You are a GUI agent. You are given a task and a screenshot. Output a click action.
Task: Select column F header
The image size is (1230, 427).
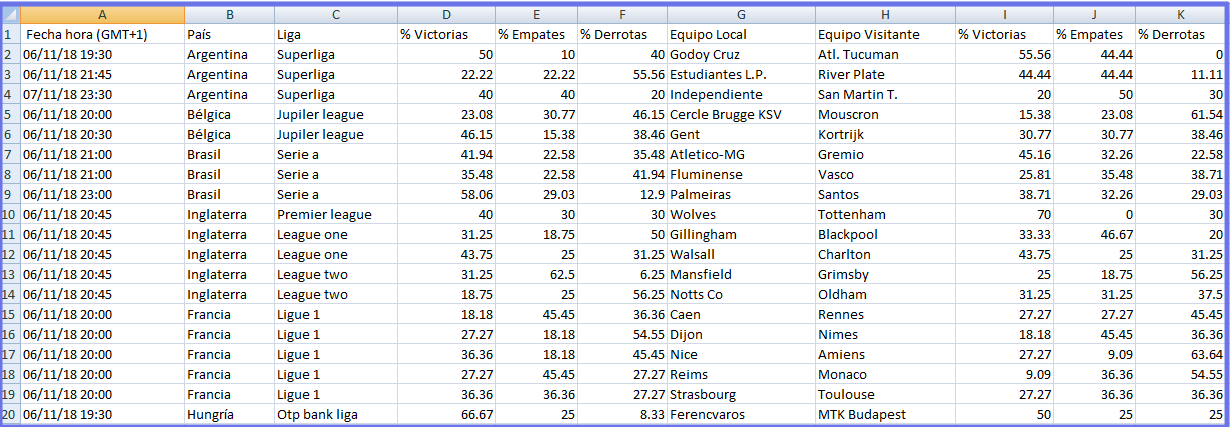[x=623, y=15]
